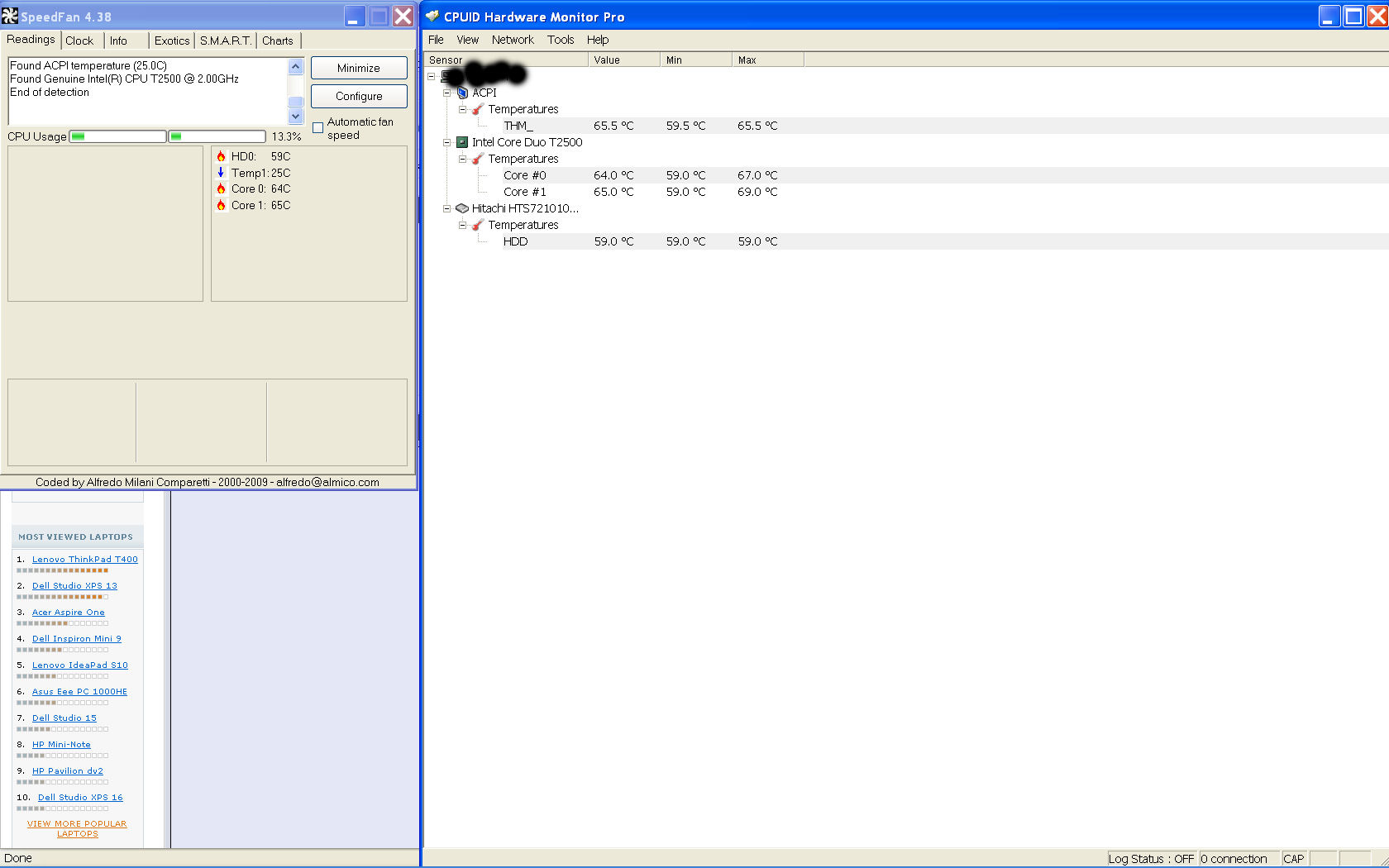Click '0 connection' status bar entry
The image size is (1389, 868).
pyautogui.click(x=1239, y=859)
